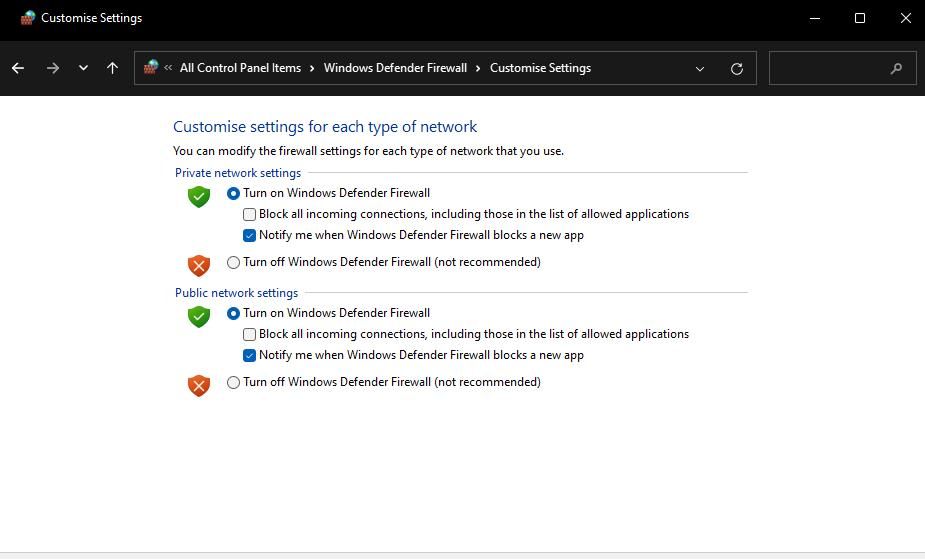Enable Block all incoming connections for public network
The image size is (925, 559).
tap(250, 334)
